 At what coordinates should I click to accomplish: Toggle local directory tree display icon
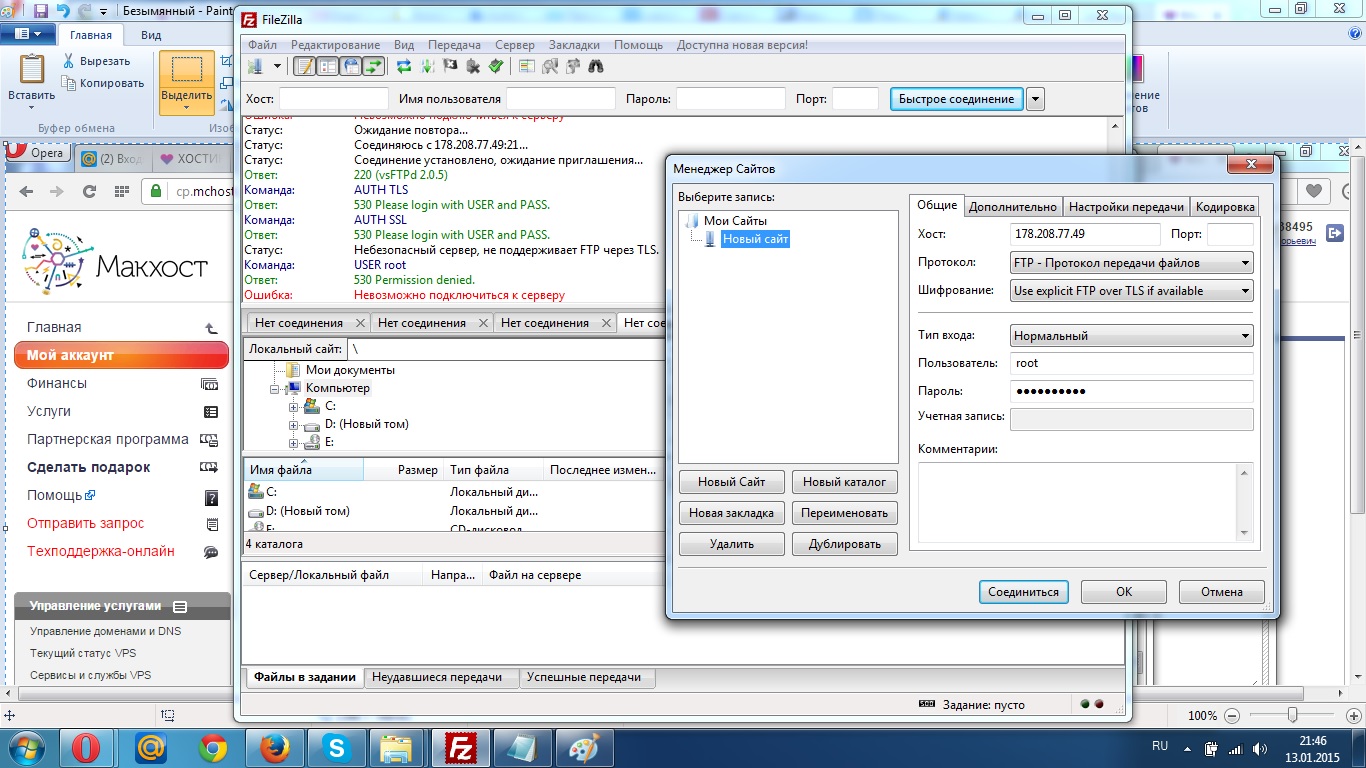click(327, 67)
